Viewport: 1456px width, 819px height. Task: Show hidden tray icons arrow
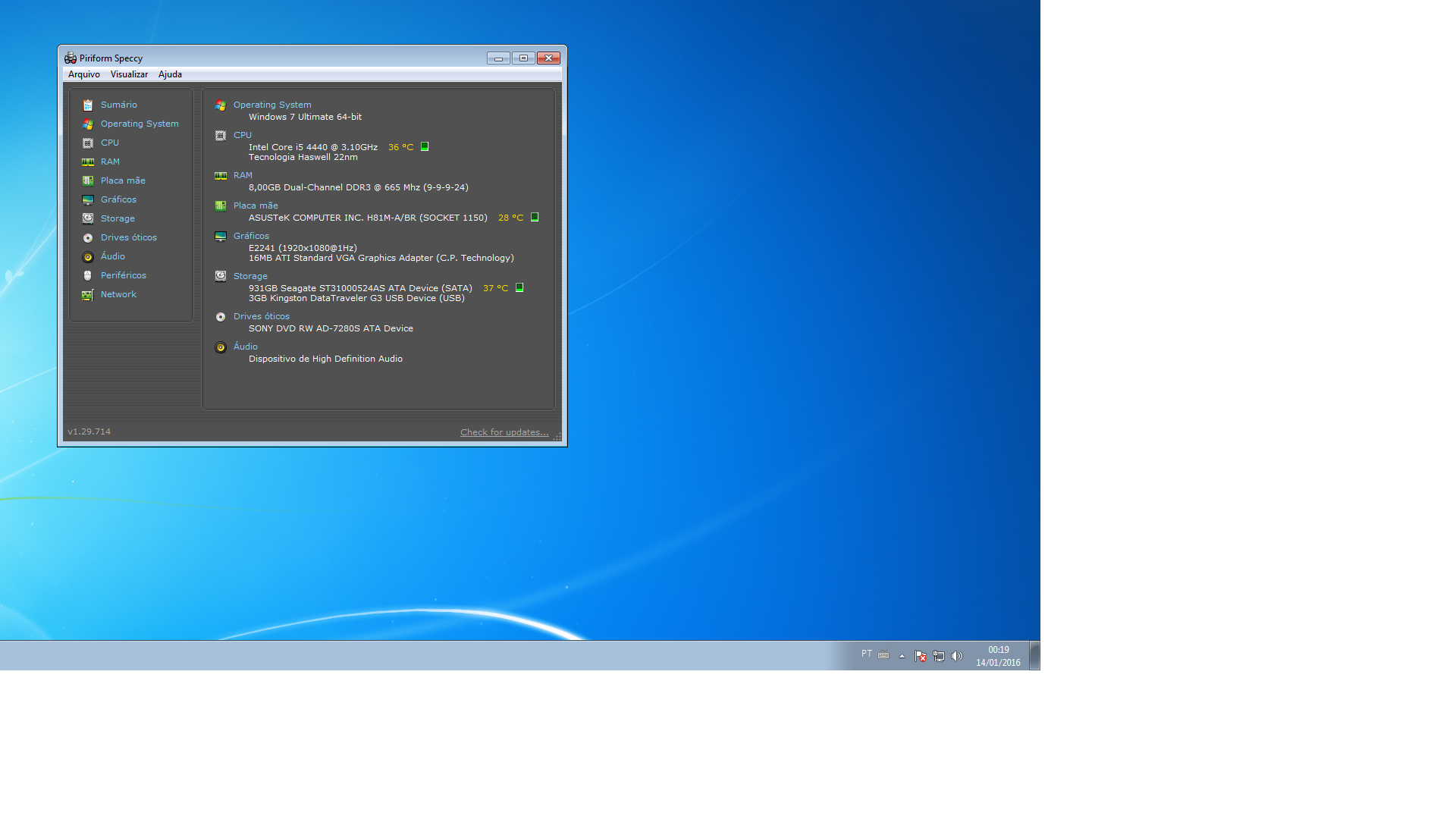click(x=902, y=656)
